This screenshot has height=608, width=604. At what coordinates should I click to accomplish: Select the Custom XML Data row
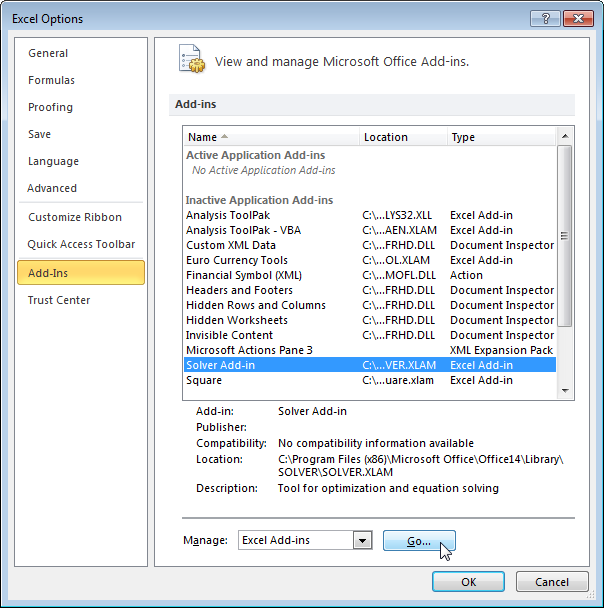(370, 245)
